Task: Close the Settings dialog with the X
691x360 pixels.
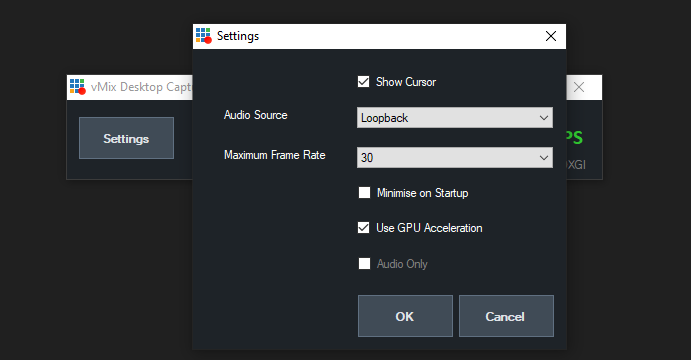Action: 551,36
